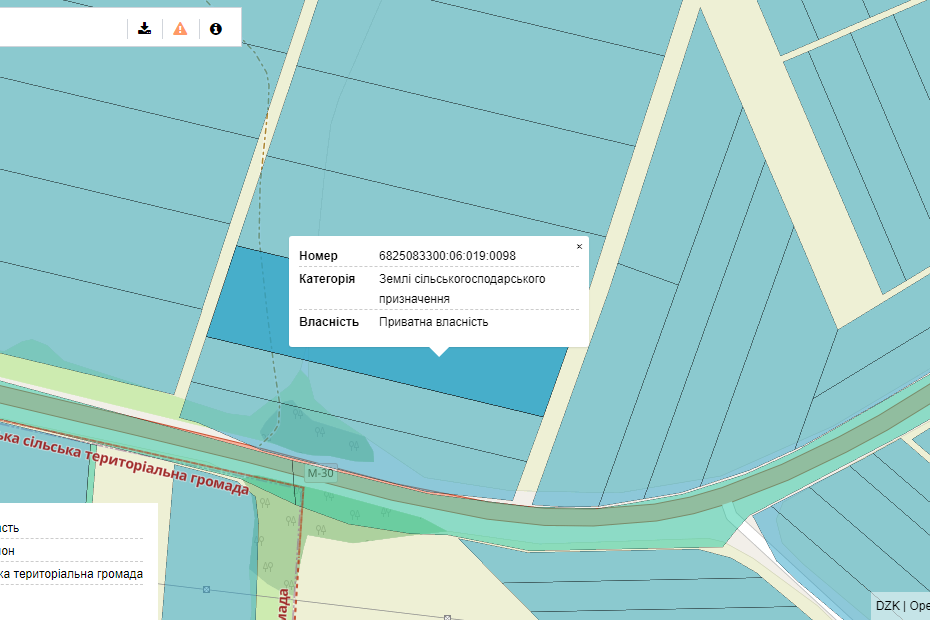Select the middle row ending in 'он'
Viewport: 930px width, 620px height.
tap(7, 551)
